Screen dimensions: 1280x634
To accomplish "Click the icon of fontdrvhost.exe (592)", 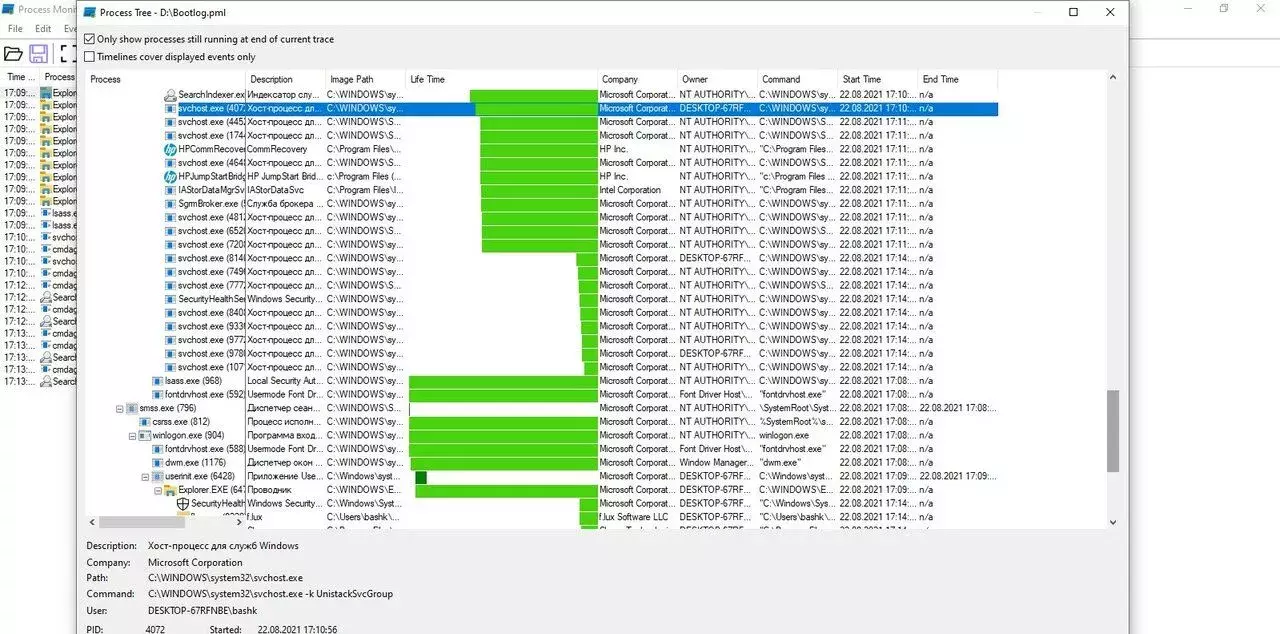I will [x=158, y=395].
